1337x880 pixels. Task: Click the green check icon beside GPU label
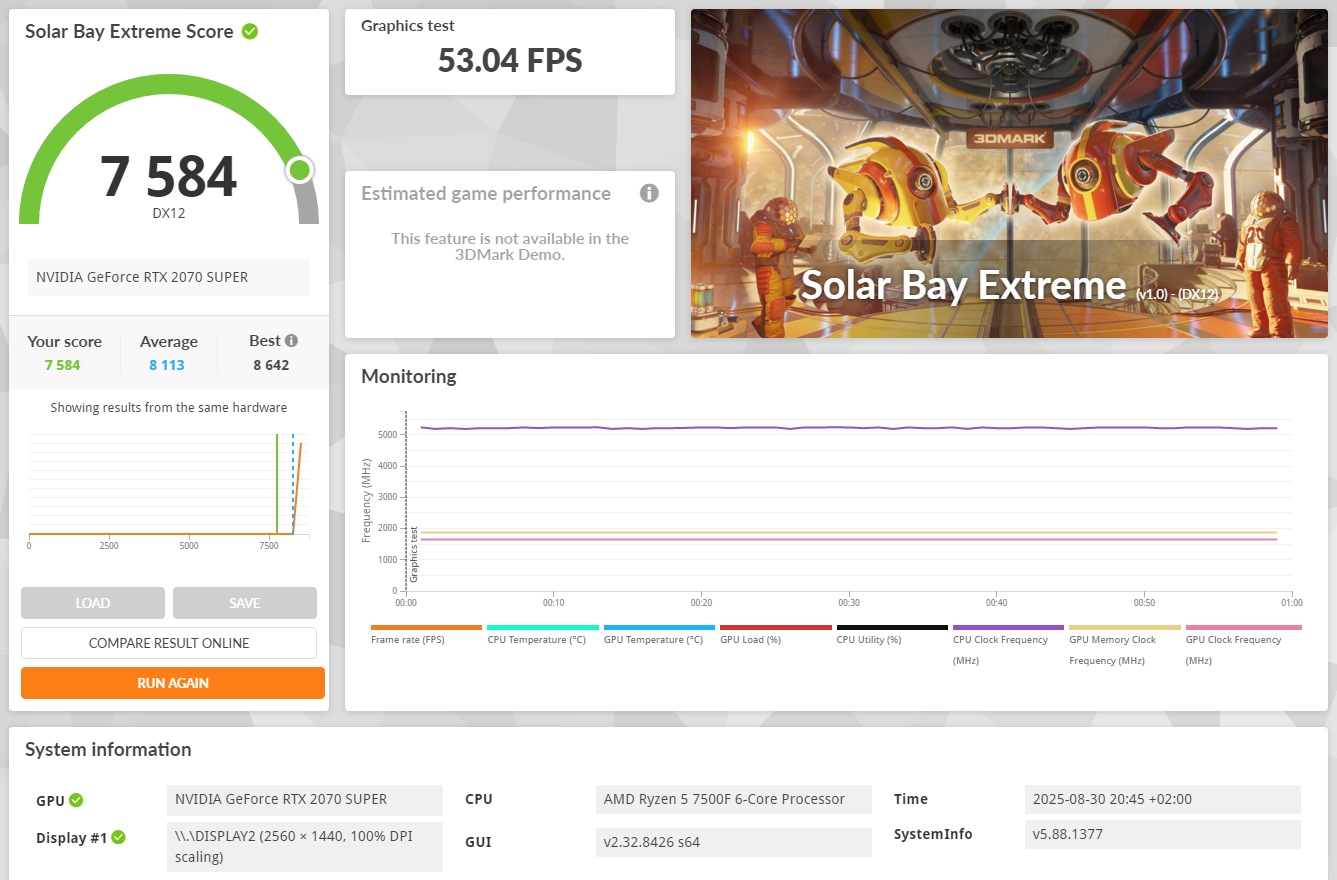(x=76, y=800)
